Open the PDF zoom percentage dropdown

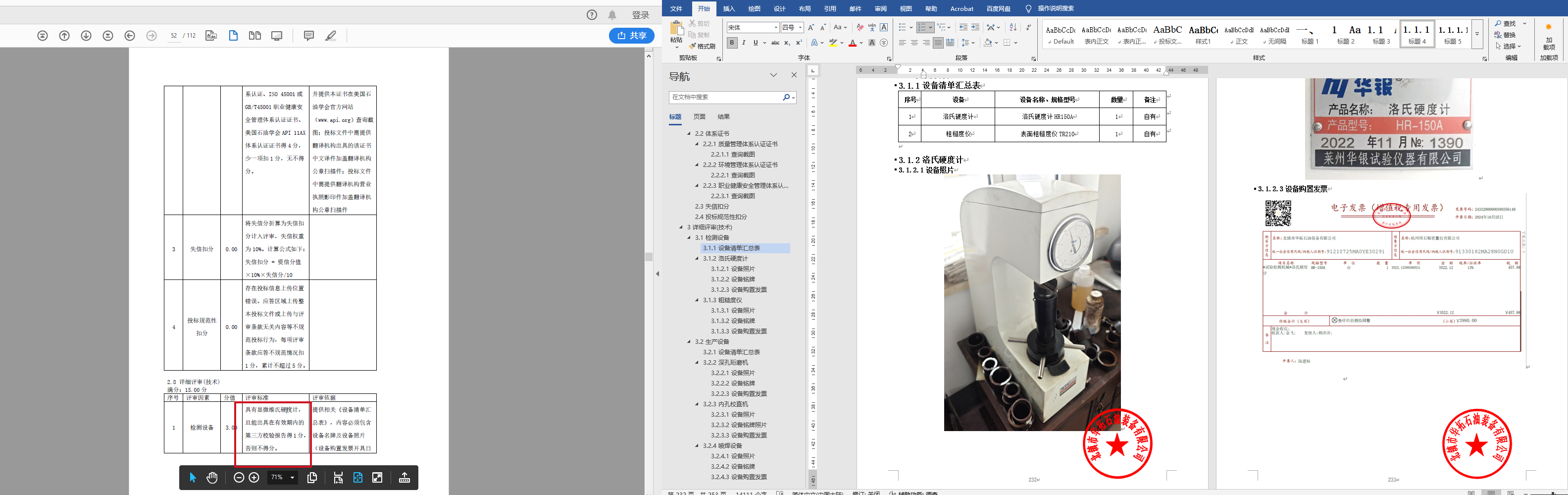click(292, 478)
